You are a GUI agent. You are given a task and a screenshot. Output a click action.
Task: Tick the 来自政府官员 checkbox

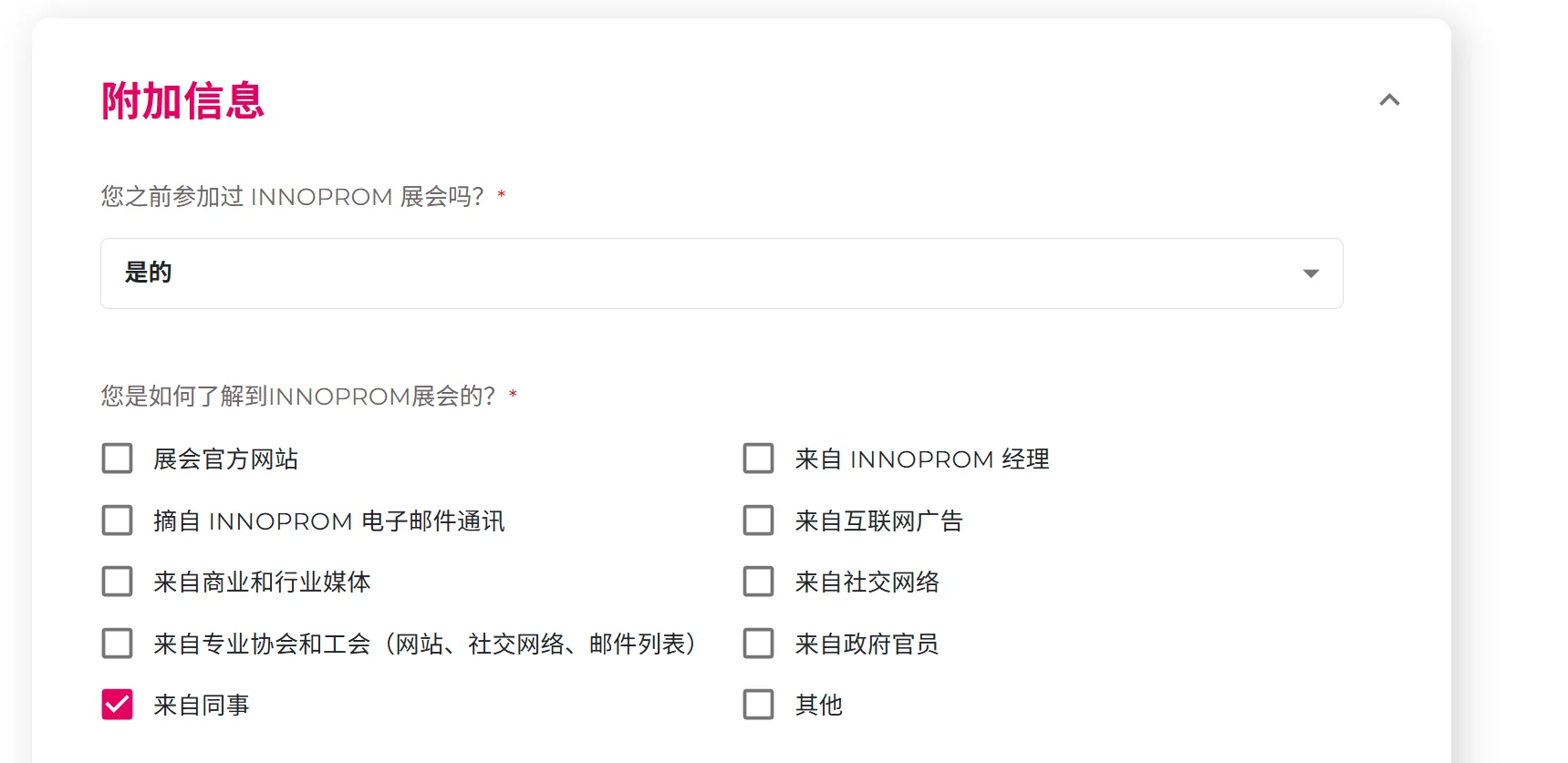[758, 644]
